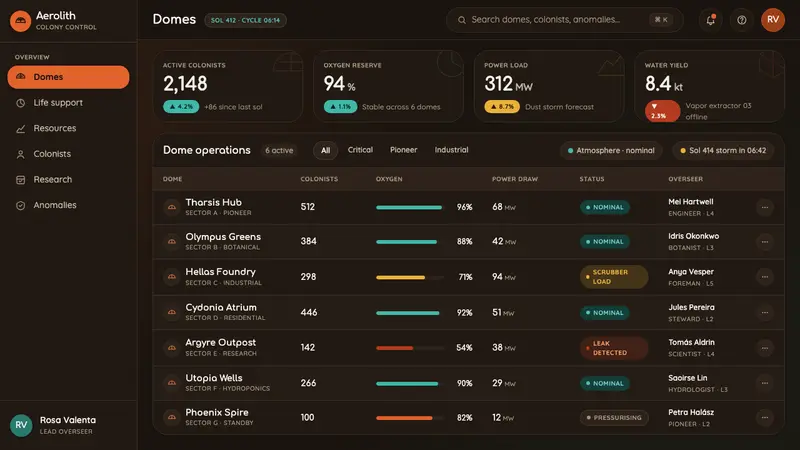The image size is (800, 450).
Task: Click the Phoenix Spire dome icon
Action: pyautogui.click(x=172, y=417)
